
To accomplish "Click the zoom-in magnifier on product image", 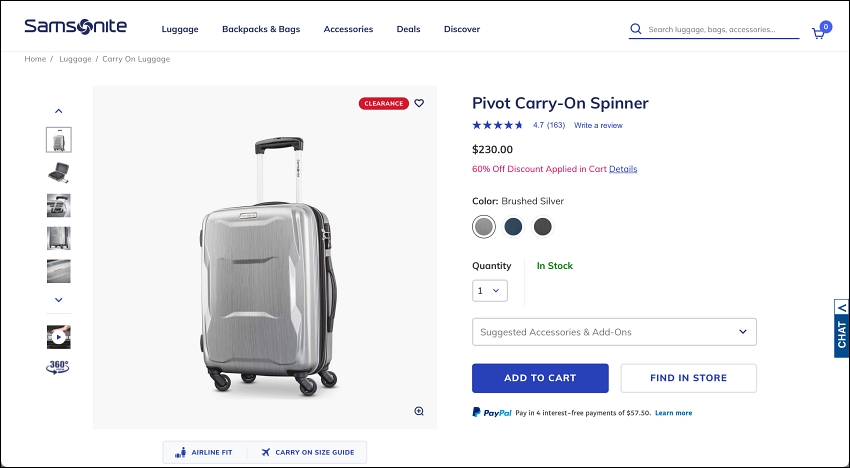I will tap(419, 411).
